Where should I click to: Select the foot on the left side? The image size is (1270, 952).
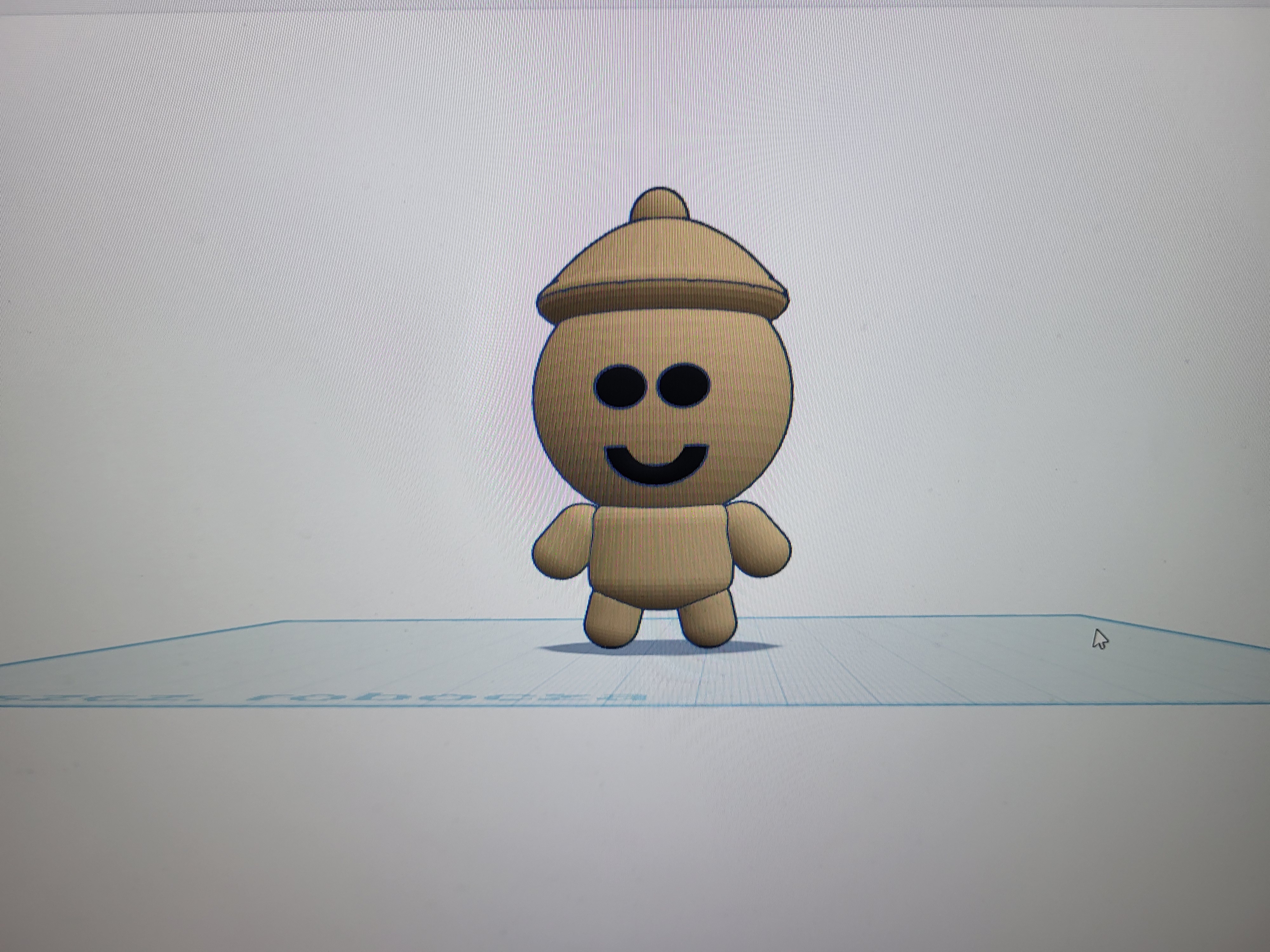pyautogui.click(x=613, y=620)
